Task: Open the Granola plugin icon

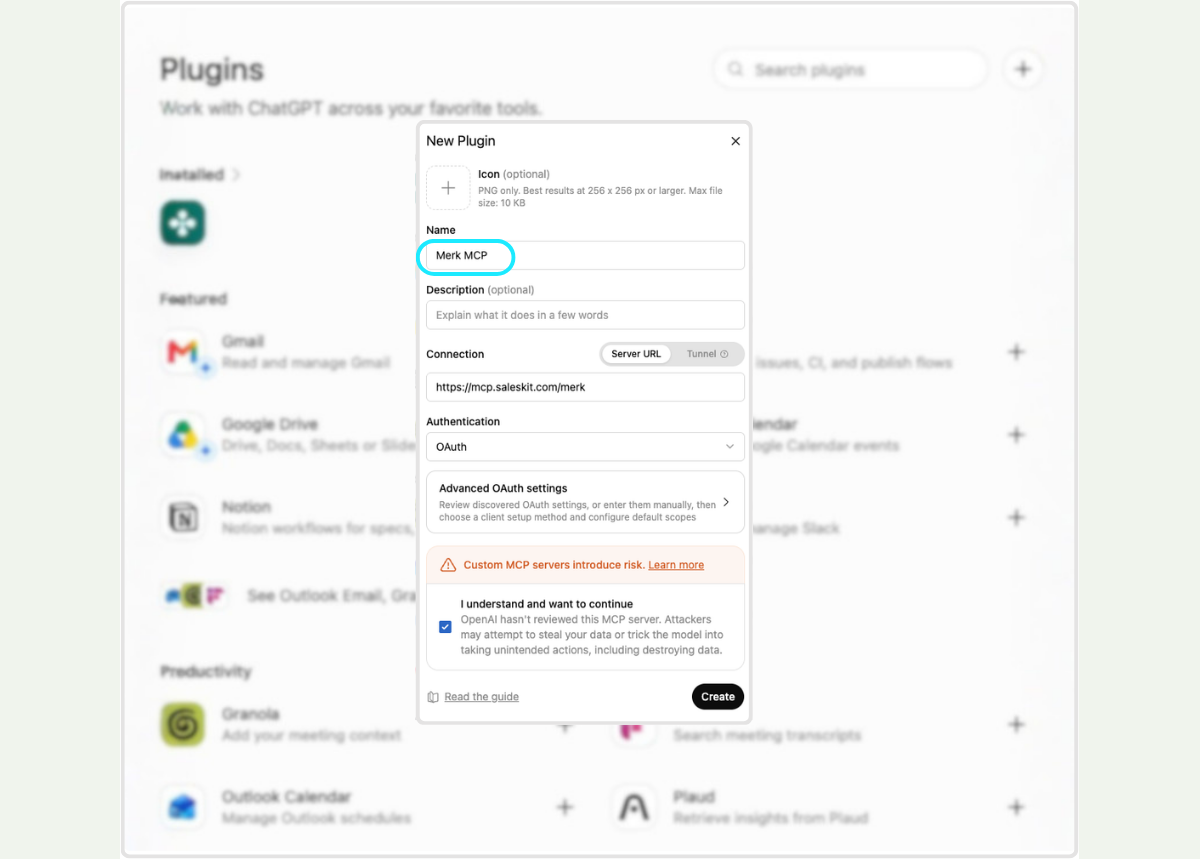Action: [x=183, y=725]
